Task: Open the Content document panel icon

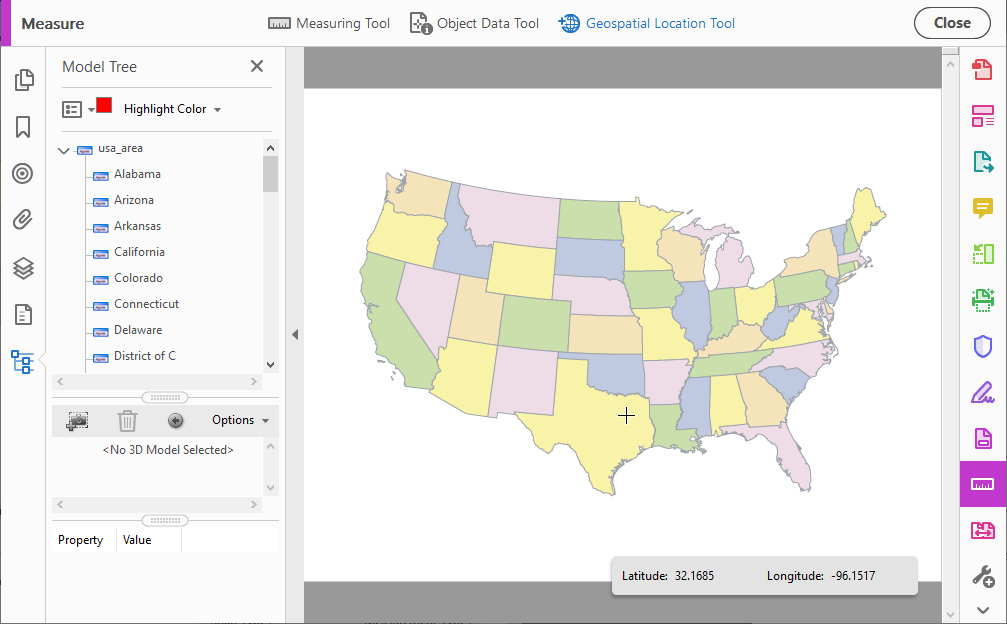Action: click(23, 315)
